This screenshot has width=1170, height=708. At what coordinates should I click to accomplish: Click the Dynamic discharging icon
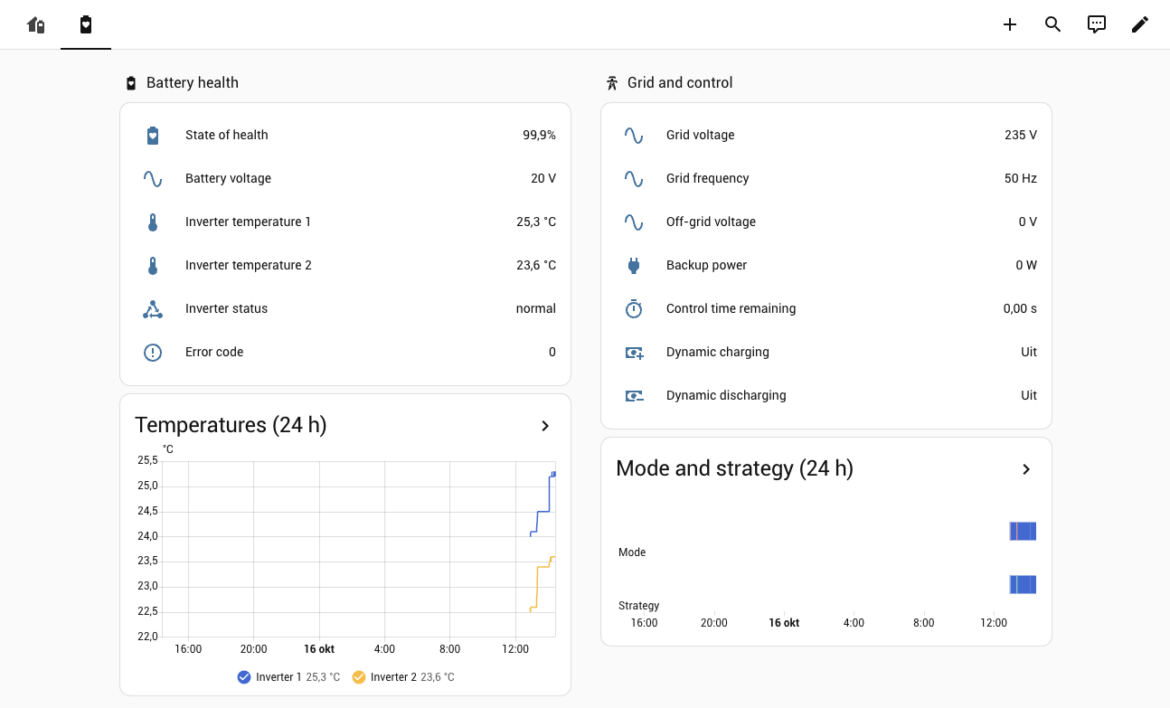(x=634, y=395)
